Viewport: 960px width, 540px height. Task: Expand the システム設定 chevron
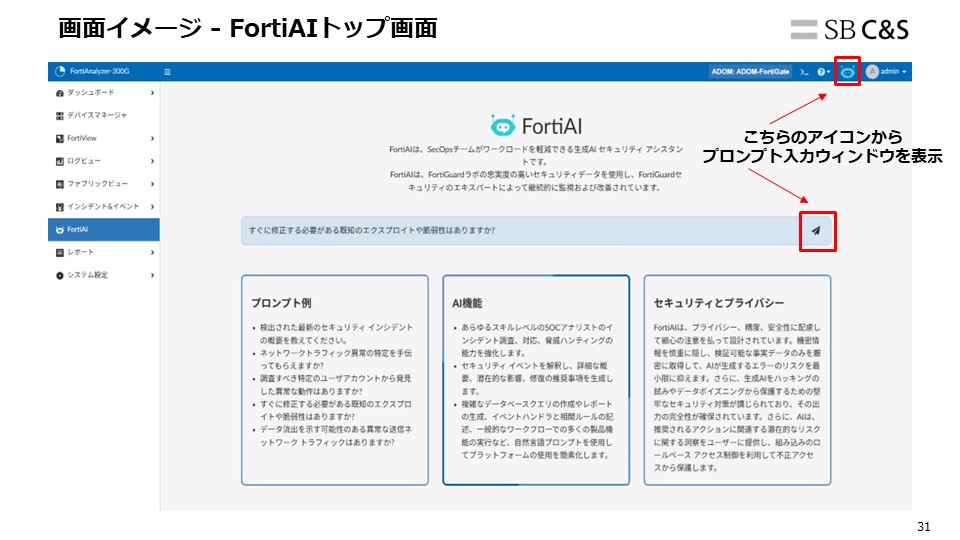tap(152, 275)
